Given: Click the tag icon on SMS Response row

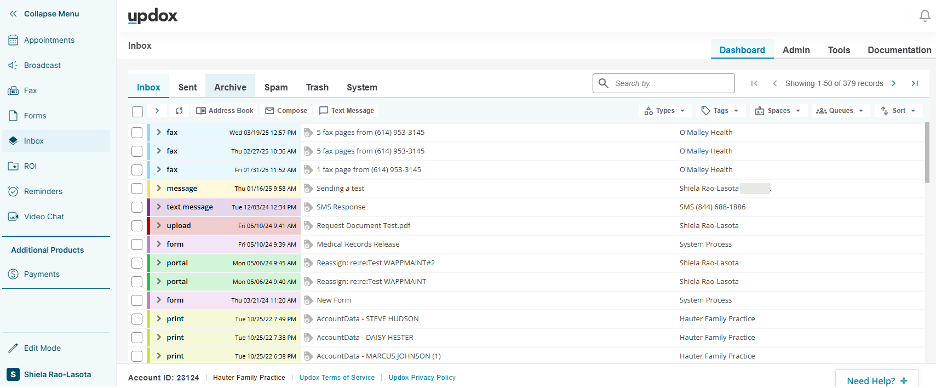Looking at the screenshot, I should 308,207.
